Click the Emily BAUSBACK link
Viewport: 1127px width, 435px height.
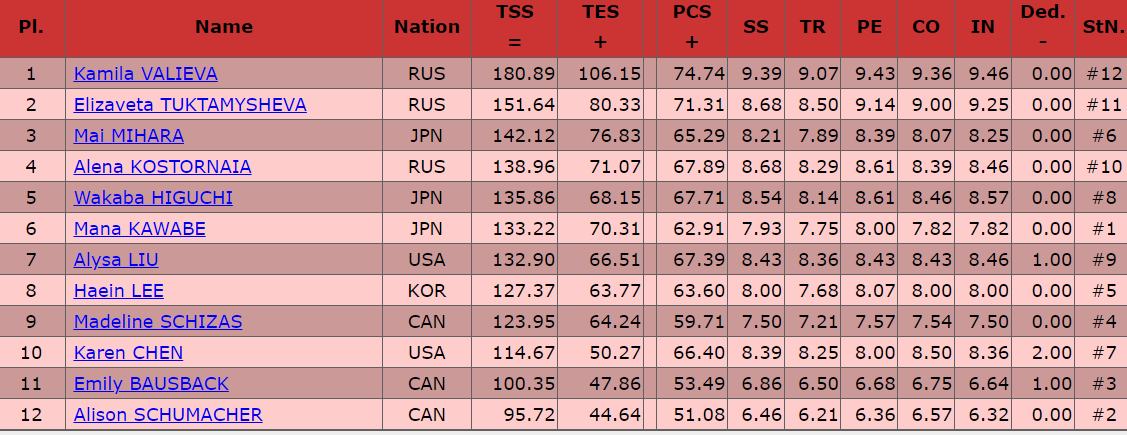(x=151, y=383)
